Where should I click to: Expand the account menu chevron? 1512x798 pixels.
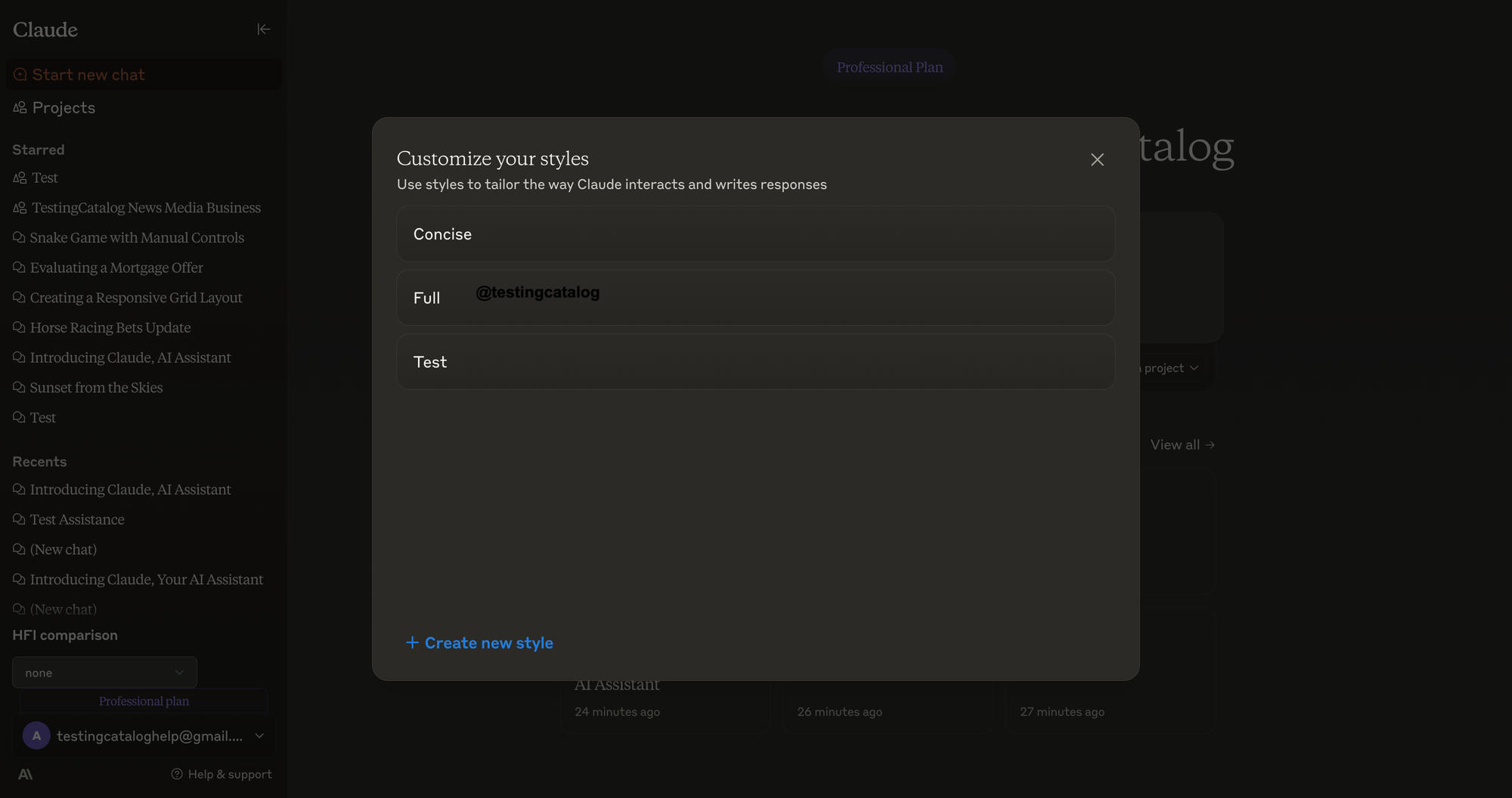[x=259, y=736]
